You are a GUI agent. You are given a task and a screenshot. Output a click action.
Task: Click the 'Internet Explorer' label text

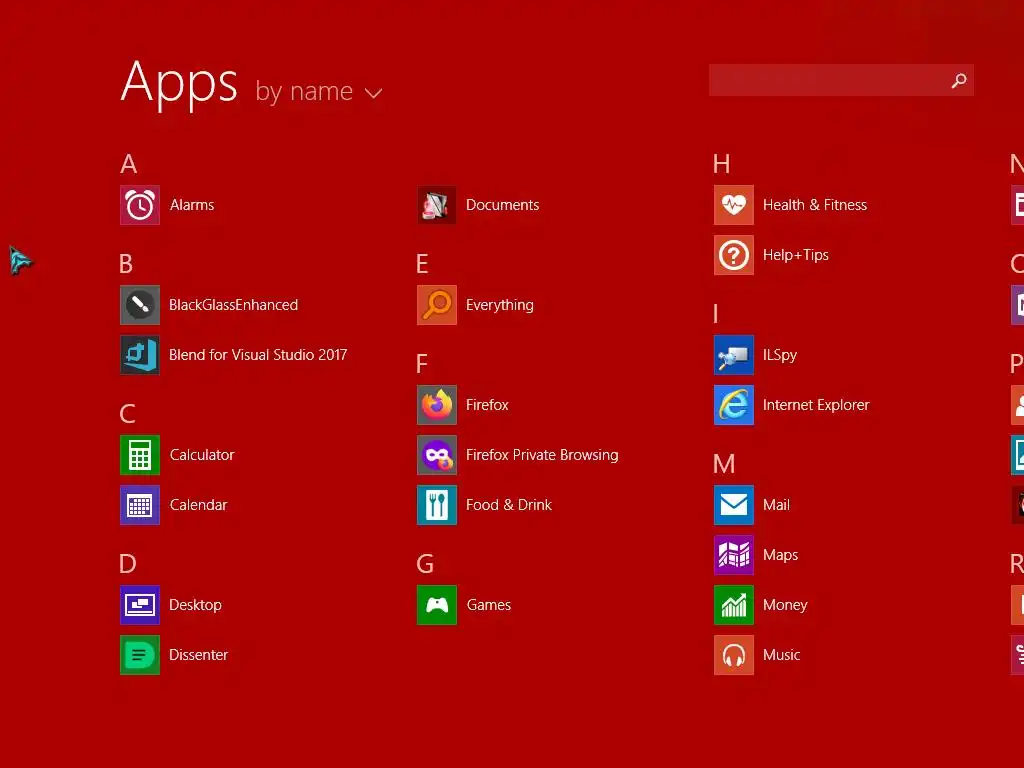pyautogui.click(x=816, y=405)
